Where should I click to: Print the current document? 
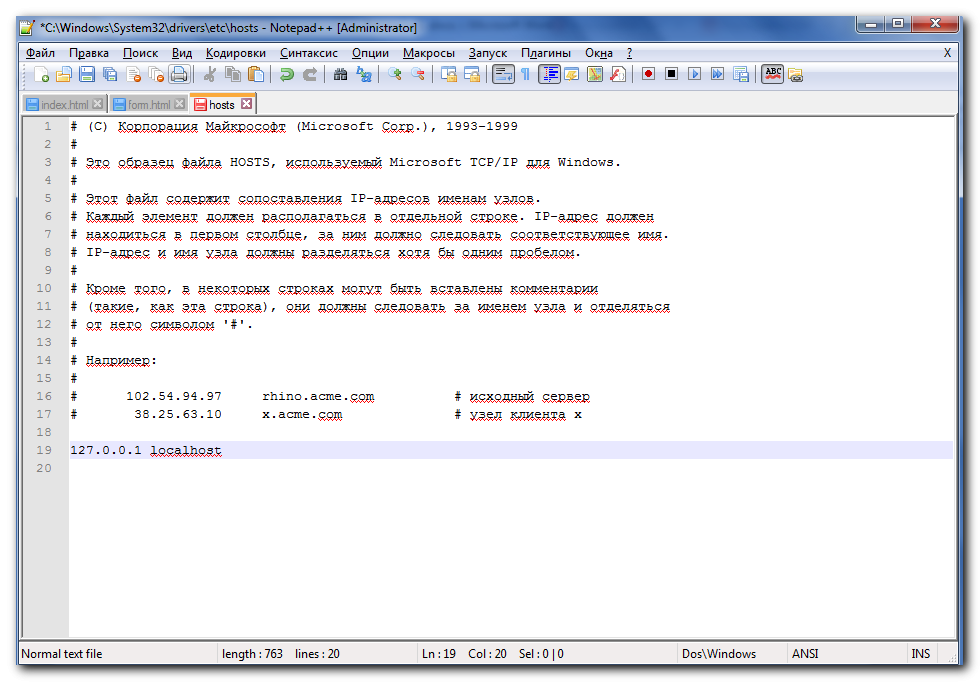(179, 74)
